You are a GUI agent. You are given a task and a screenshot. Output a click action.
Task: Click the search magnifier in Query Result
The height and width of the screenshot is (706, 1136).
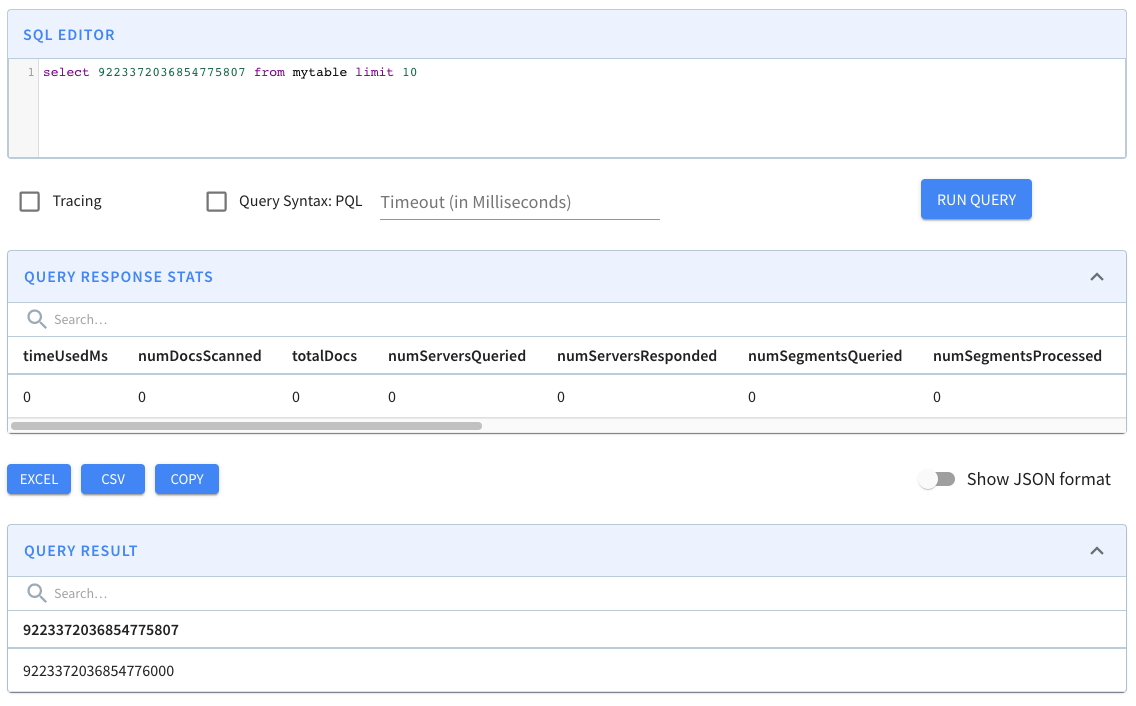pyautogui.click(x=37, y=593)
